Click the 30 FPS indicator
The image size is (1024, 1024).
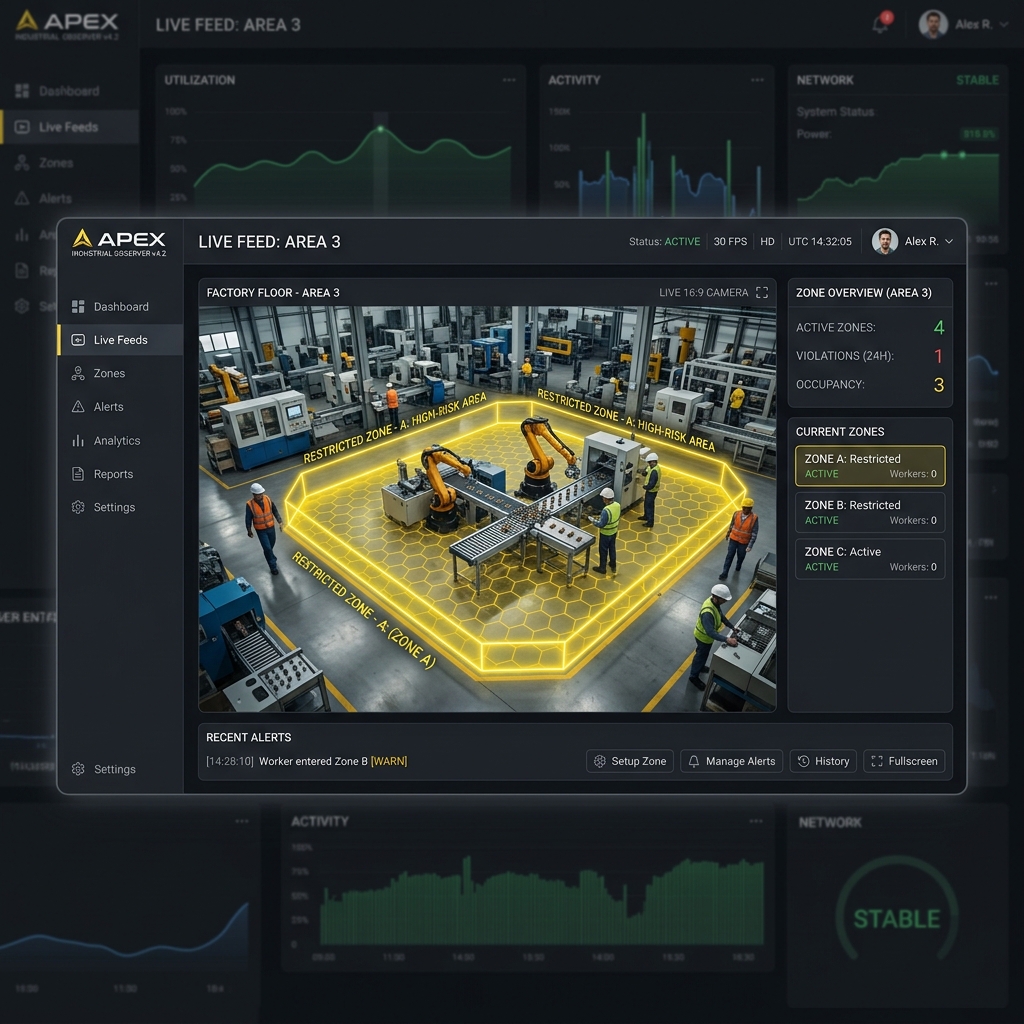[730, 241]
